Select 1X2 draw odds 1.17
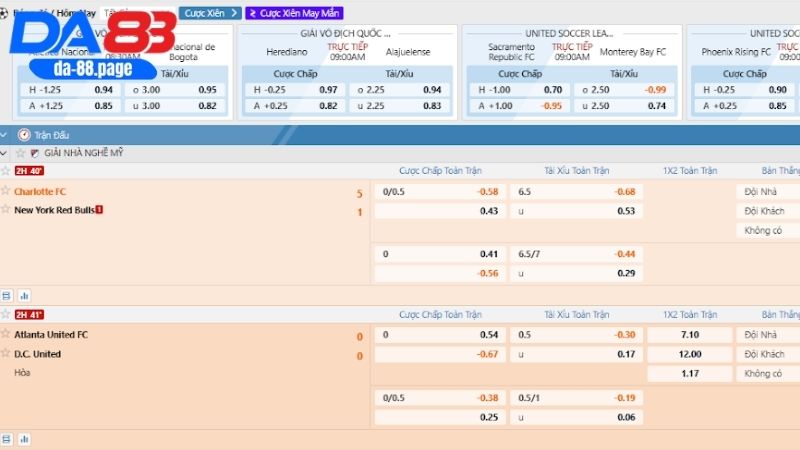Image resolution: width=800 pixels, height=450 pixels. point(690,373)
